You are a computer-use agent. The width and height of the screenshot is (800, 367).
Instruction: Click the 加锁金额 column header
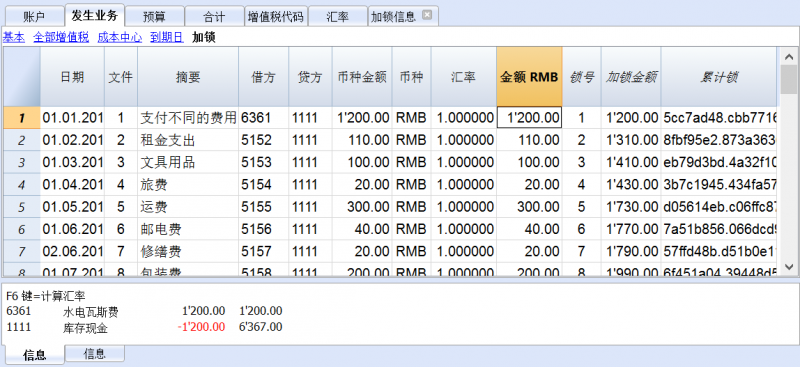tap(631, 77)
